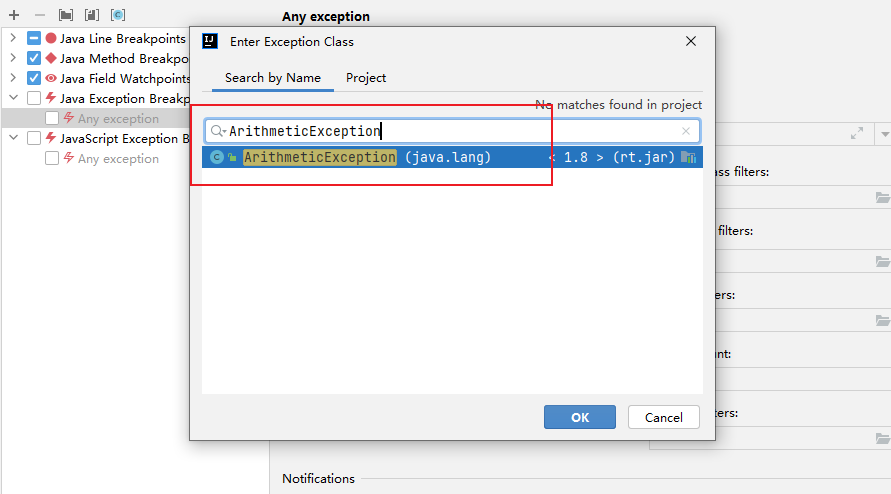Click the expand panel arrows icon
Image resolution: width=891 pixels, height=494 pixels.
point(857,133)
